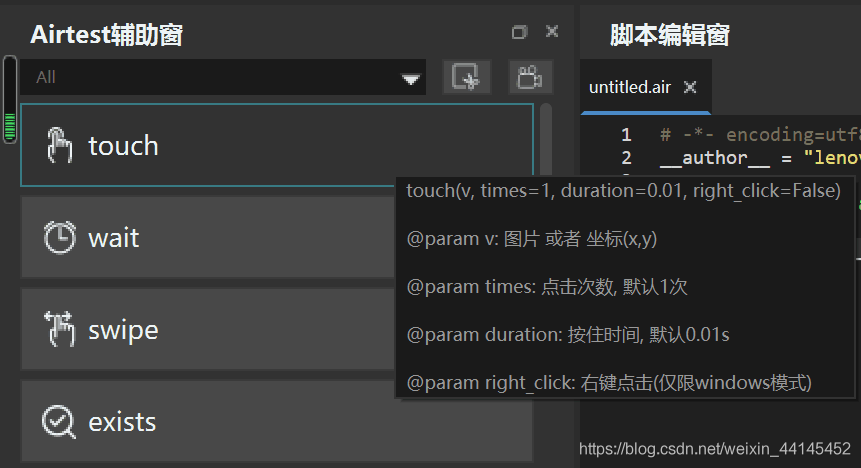This screenshot has height=468, width=861.
Task: Undock the Airtest assistant window
Action: pyautogui.click(x=519, y=32)
